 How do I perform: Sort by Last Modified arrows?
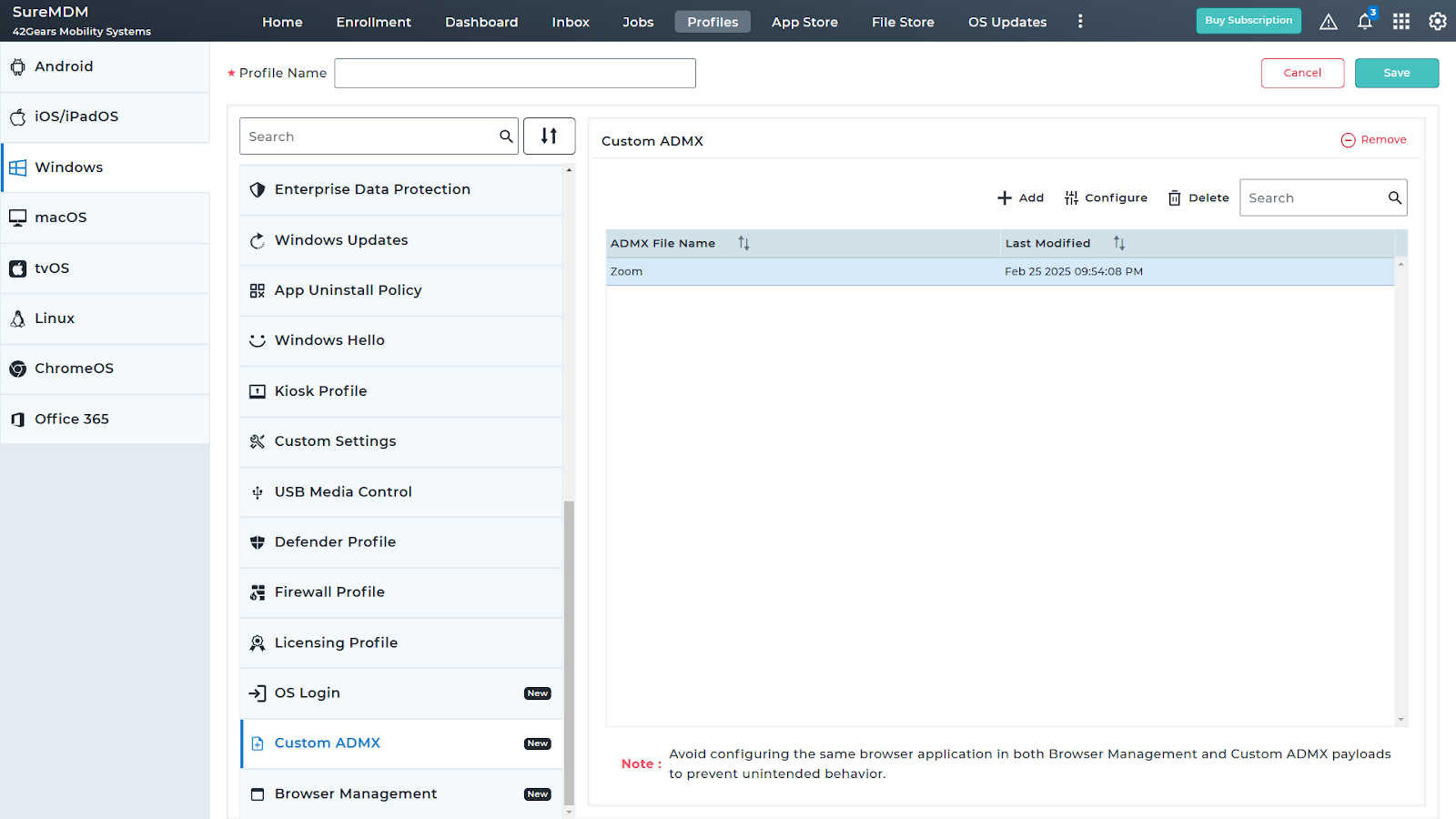(1119, 243)
